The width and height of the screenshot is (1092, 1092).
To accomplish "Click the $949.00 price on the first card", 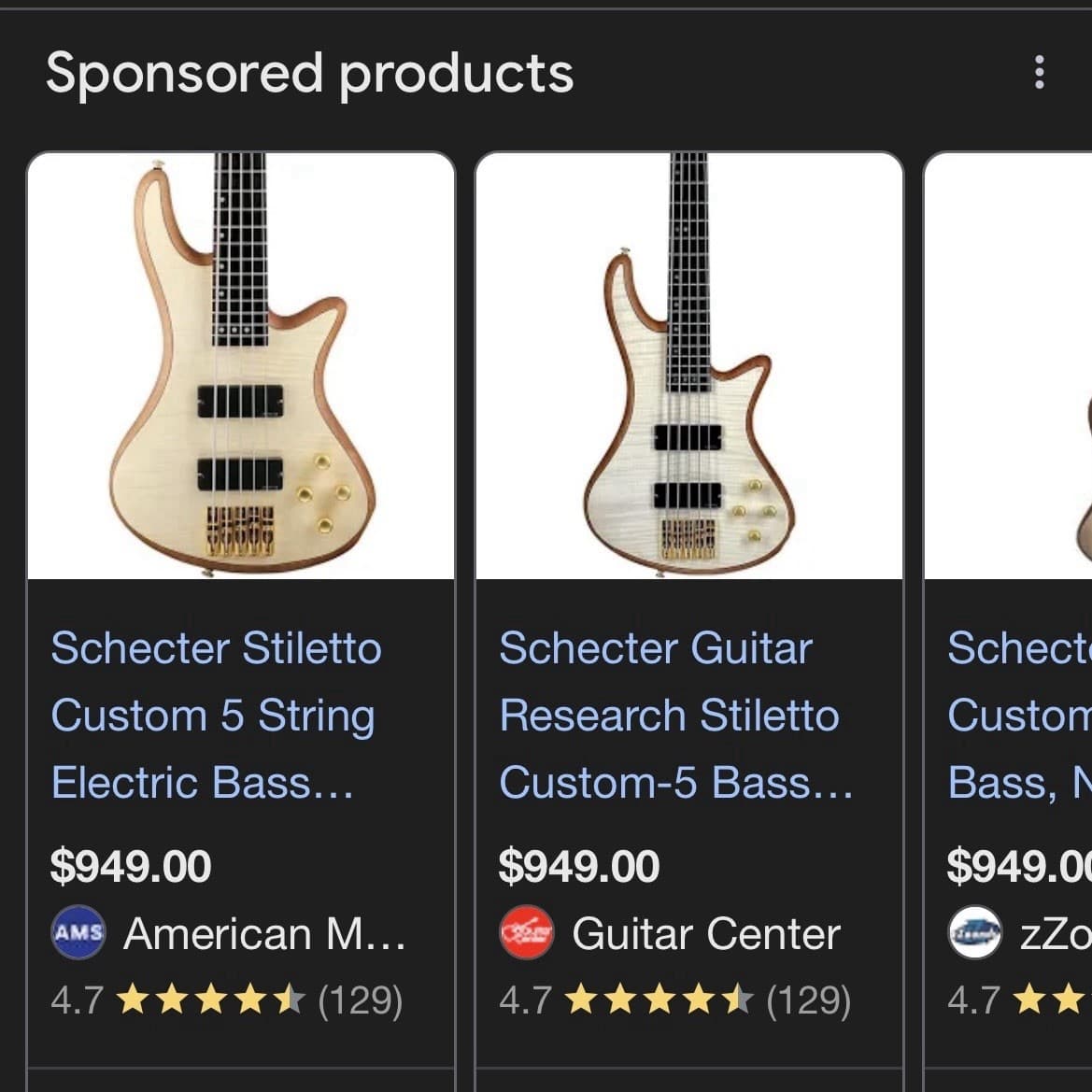I will click(x=132, y=866).
